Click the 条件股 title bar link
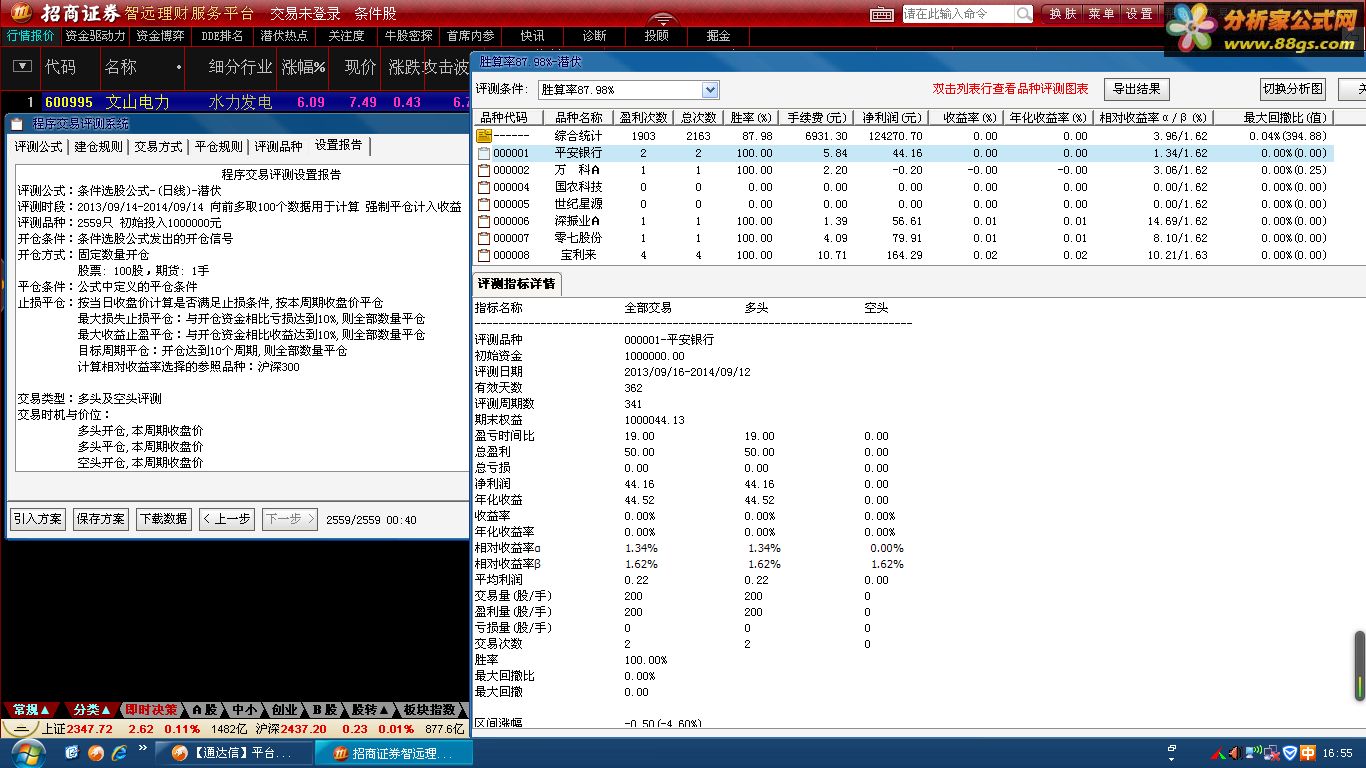The height and width of the screenshot is (768, 1366). [x=375, y=14]
